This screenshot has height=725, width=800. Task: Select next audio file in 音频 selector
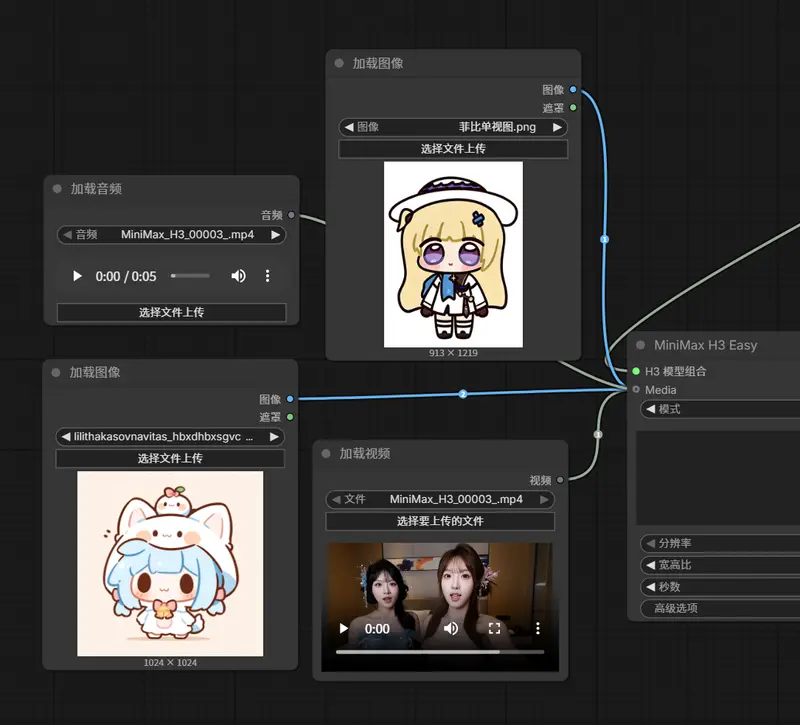(x=276, y=235)
